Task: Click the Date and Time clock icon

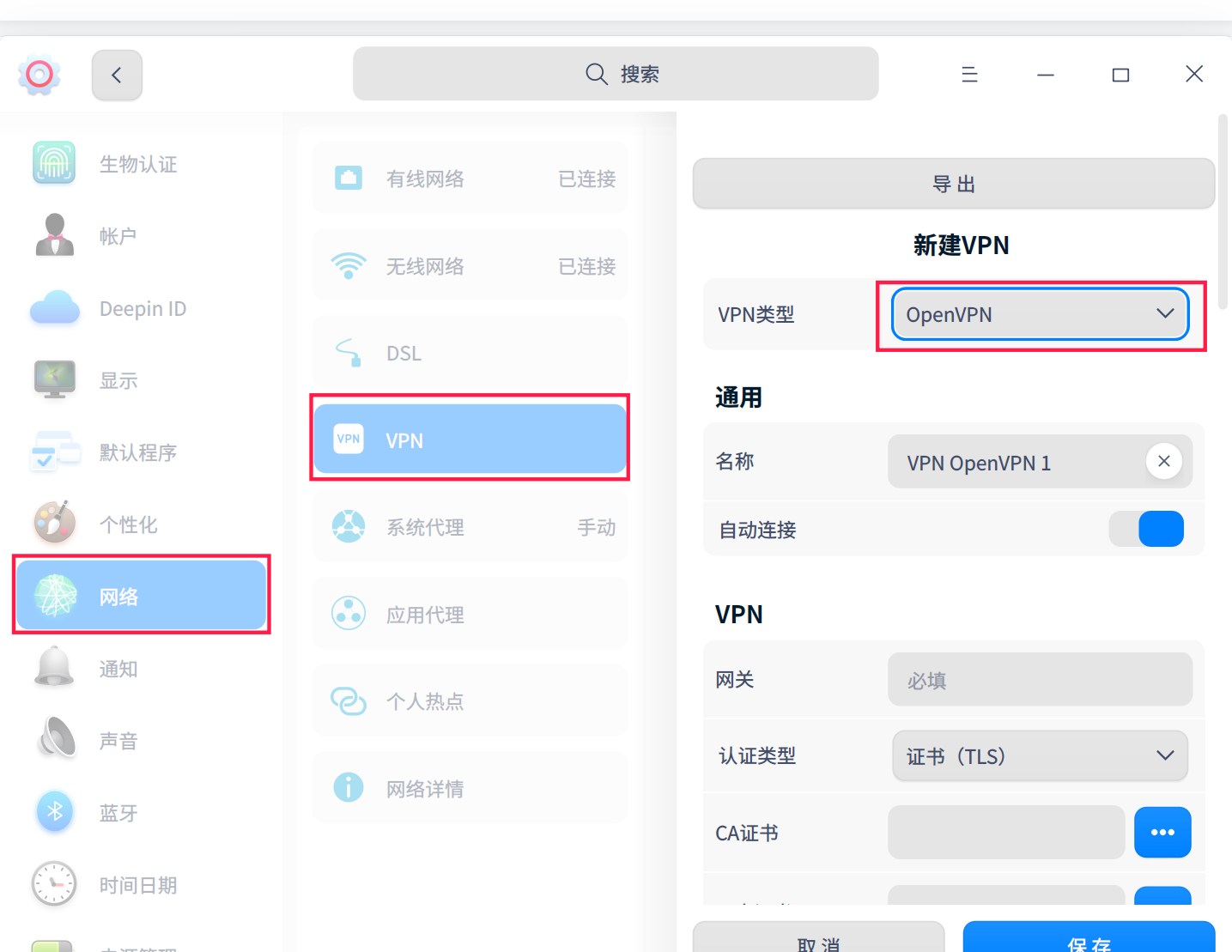Action: 54,883
